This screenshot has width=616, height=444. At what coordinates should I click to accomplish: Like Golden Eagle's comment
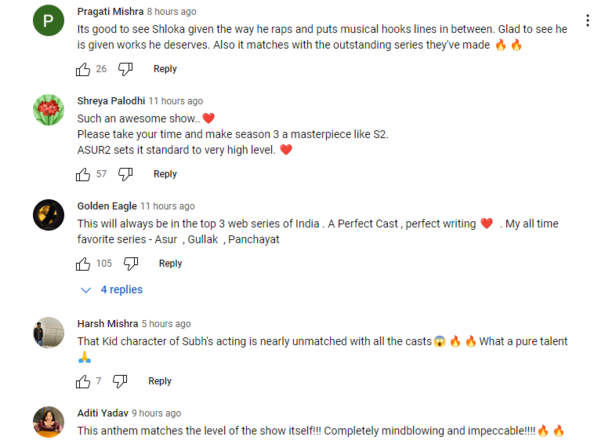click(83, 264)
